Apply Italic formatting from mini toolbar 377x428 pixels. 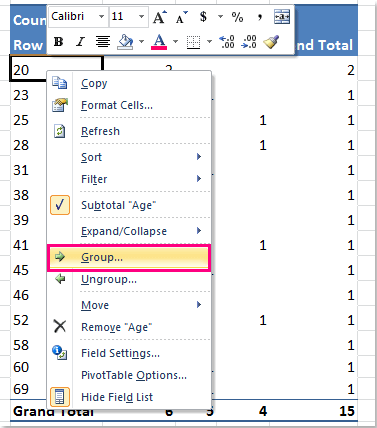click(x=80, y=42)
